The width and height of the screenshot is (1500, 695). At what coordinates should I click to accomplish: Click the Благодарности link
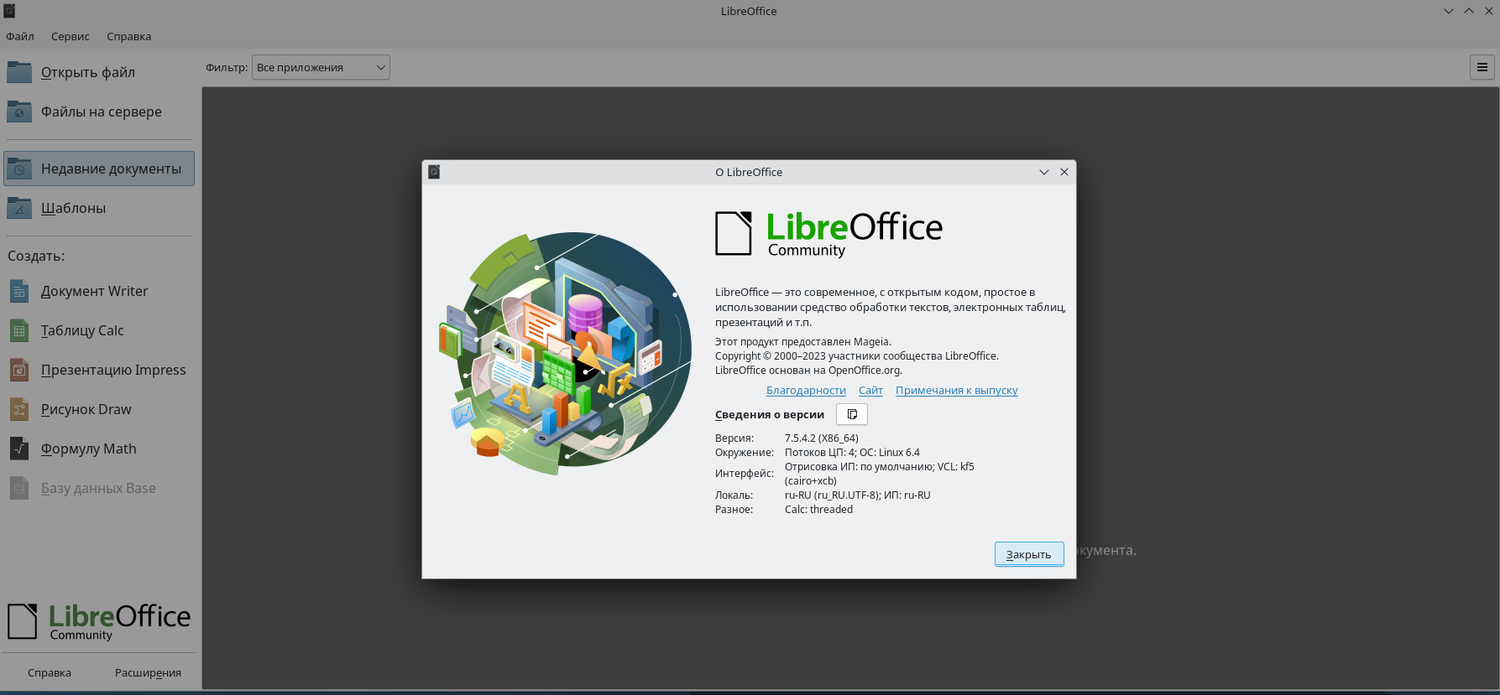pyautogui.click(x=806, y=390)
